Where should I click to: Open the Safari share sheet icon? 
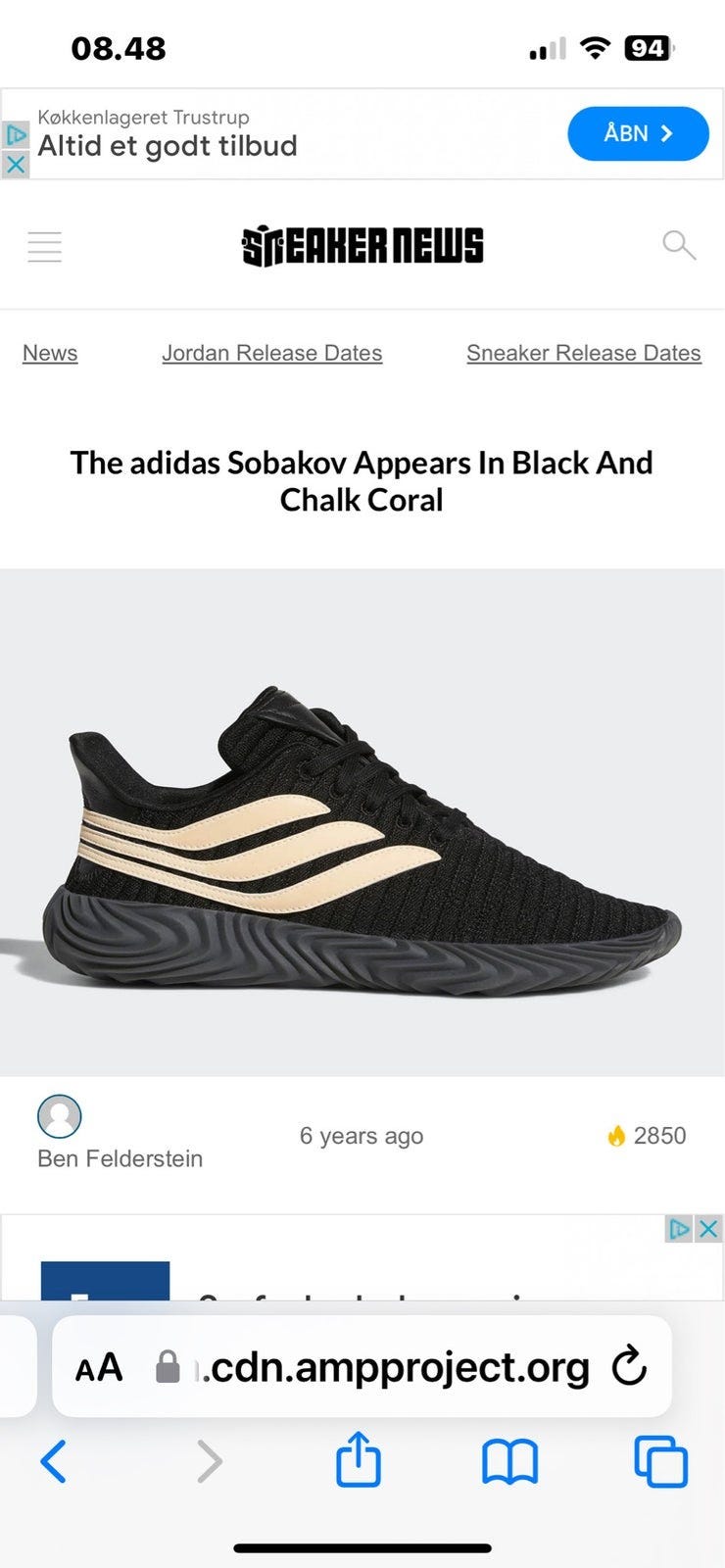(359, 1459)
